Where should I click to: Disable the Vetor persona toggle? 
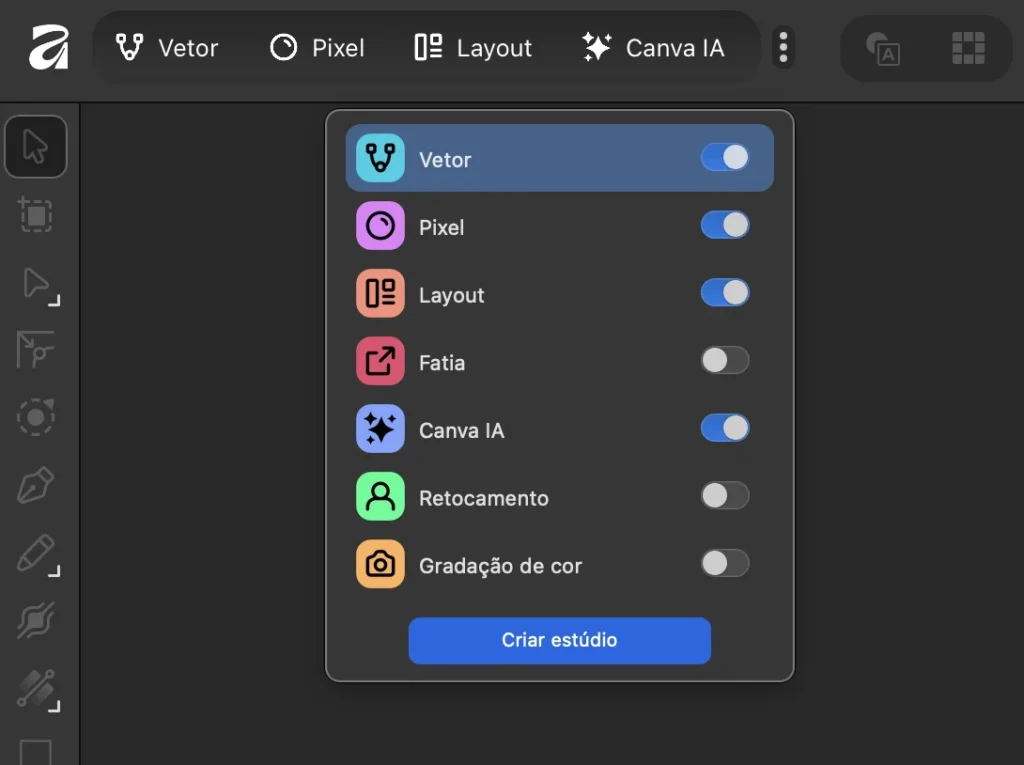(725, 157)
